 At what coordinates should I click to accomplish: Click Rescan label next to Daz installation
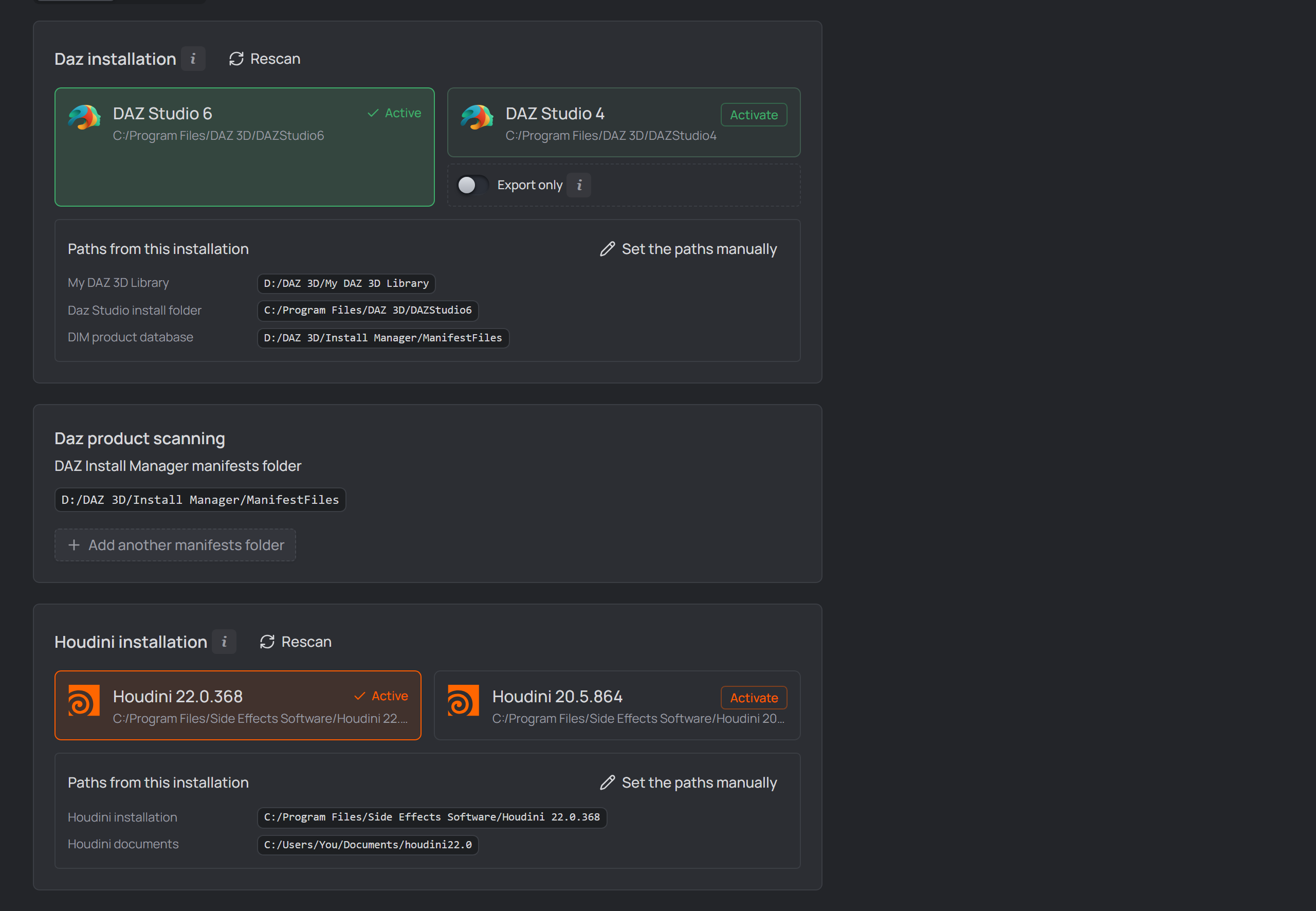(x=275, y=59)
